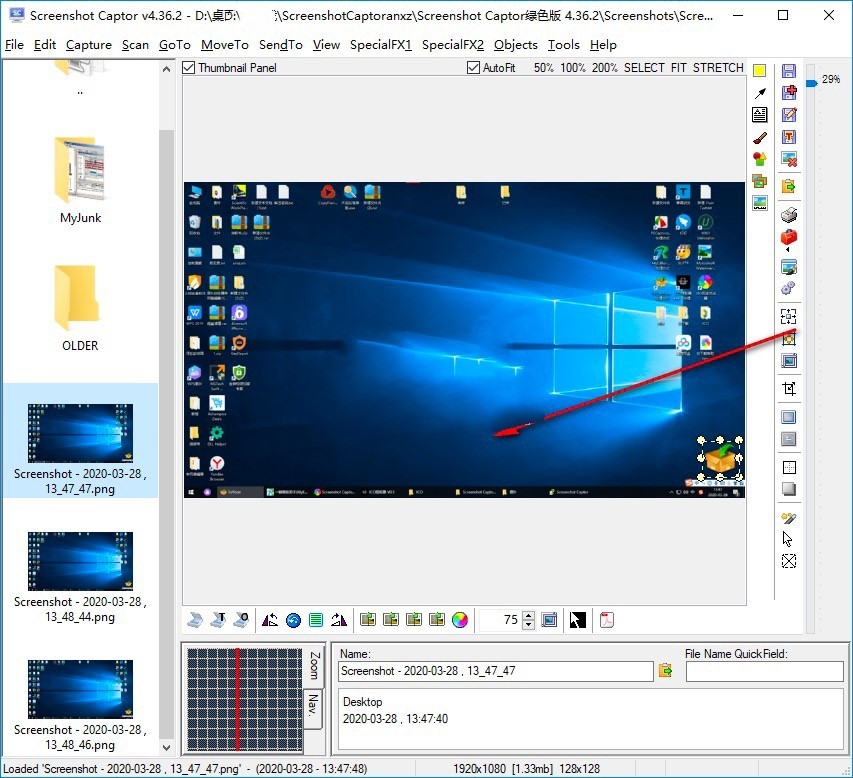Click the yellow highlight color square

point(760,70)
